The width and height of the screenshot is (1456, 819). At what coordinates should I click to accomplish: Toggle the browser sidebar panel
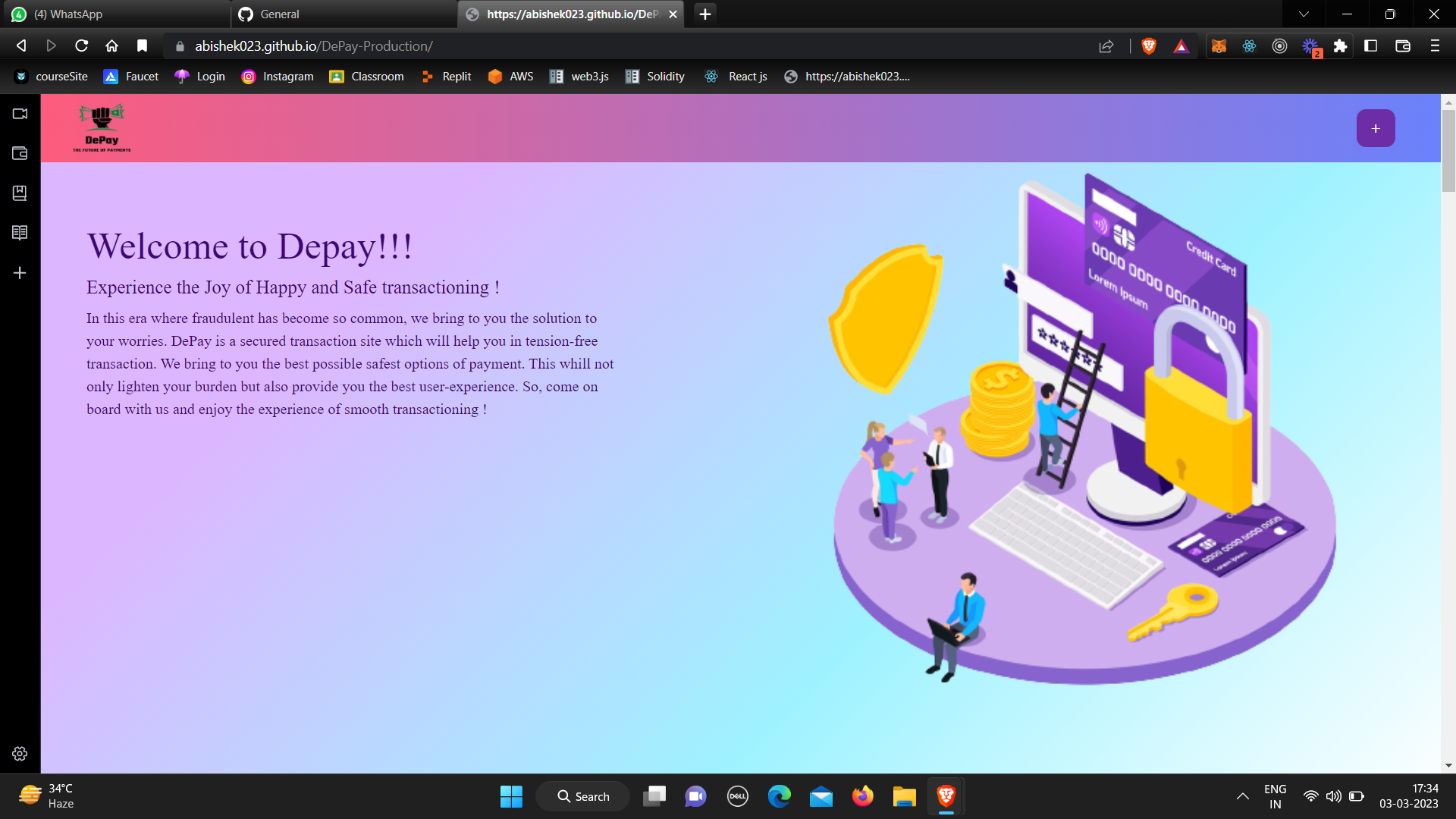click(1370, 46)
